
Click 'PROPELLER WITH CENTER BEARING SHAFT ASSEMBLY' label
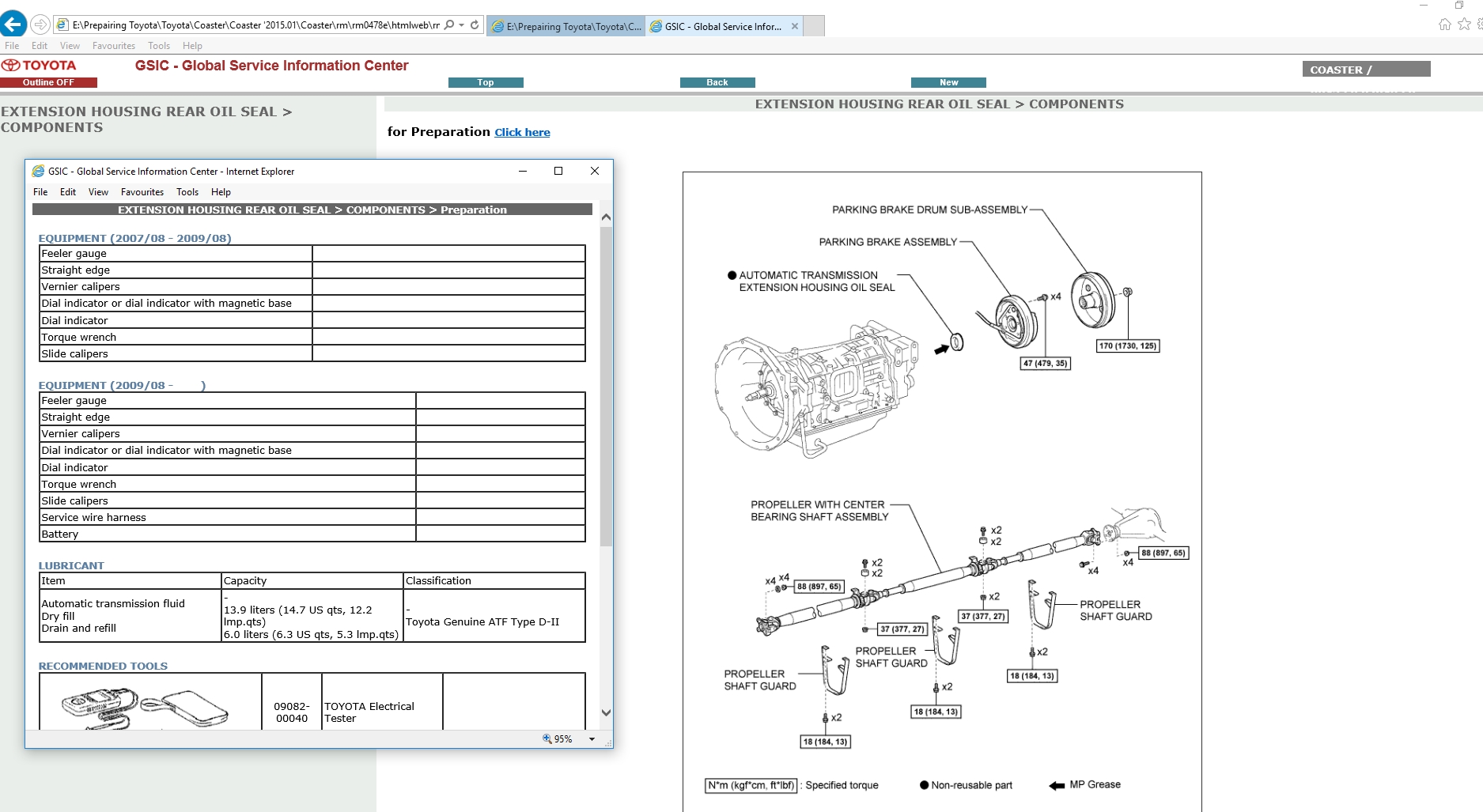pyautogui.click(x=819, y=511)
